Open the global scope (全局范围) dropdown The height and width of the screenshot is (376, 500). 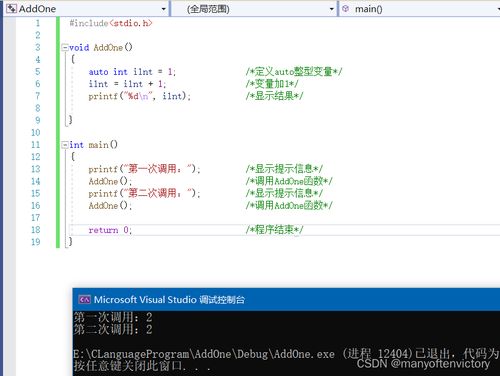pos(254,9)
